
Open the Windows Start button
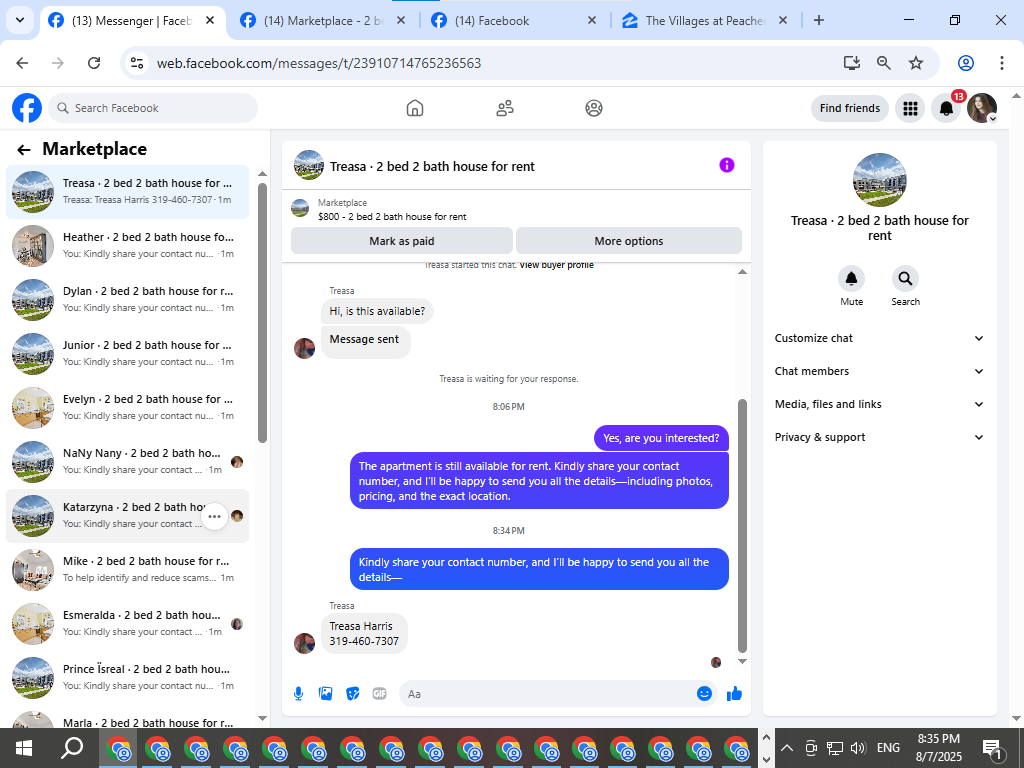coord(24,748)
